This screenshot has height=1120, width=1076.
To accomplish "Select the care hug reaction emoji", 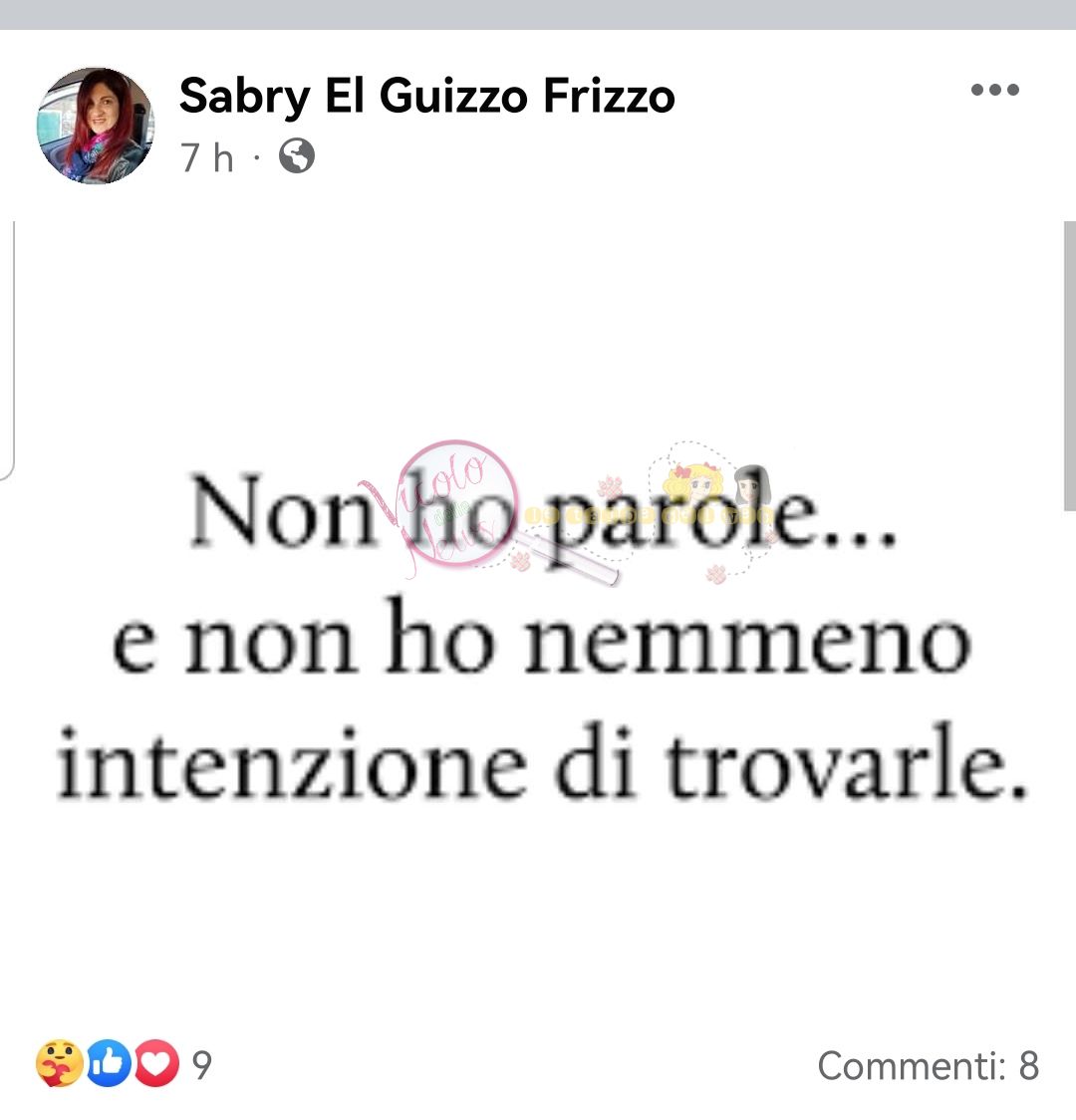I will tap(59, 1063).
